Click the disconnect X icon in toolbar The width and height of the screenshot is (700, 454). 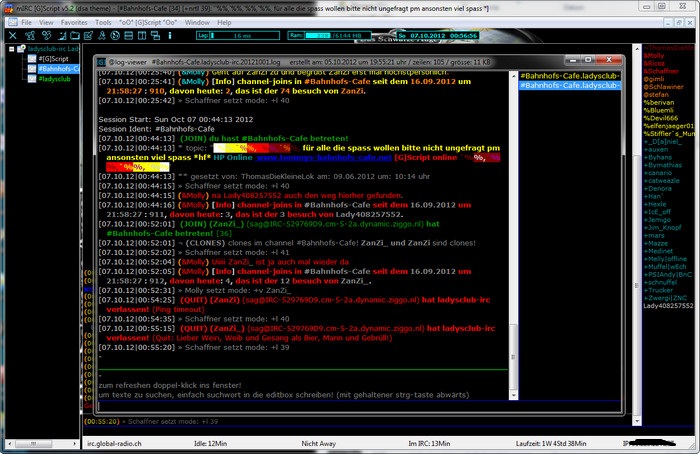[x=13, y=36]
